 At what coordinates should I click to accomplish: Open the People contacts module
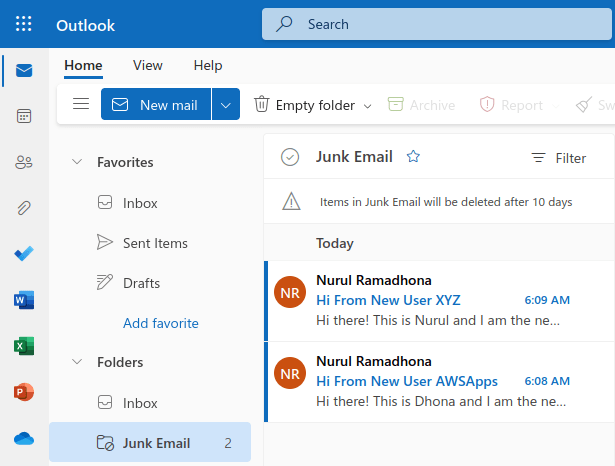(24, 162)
